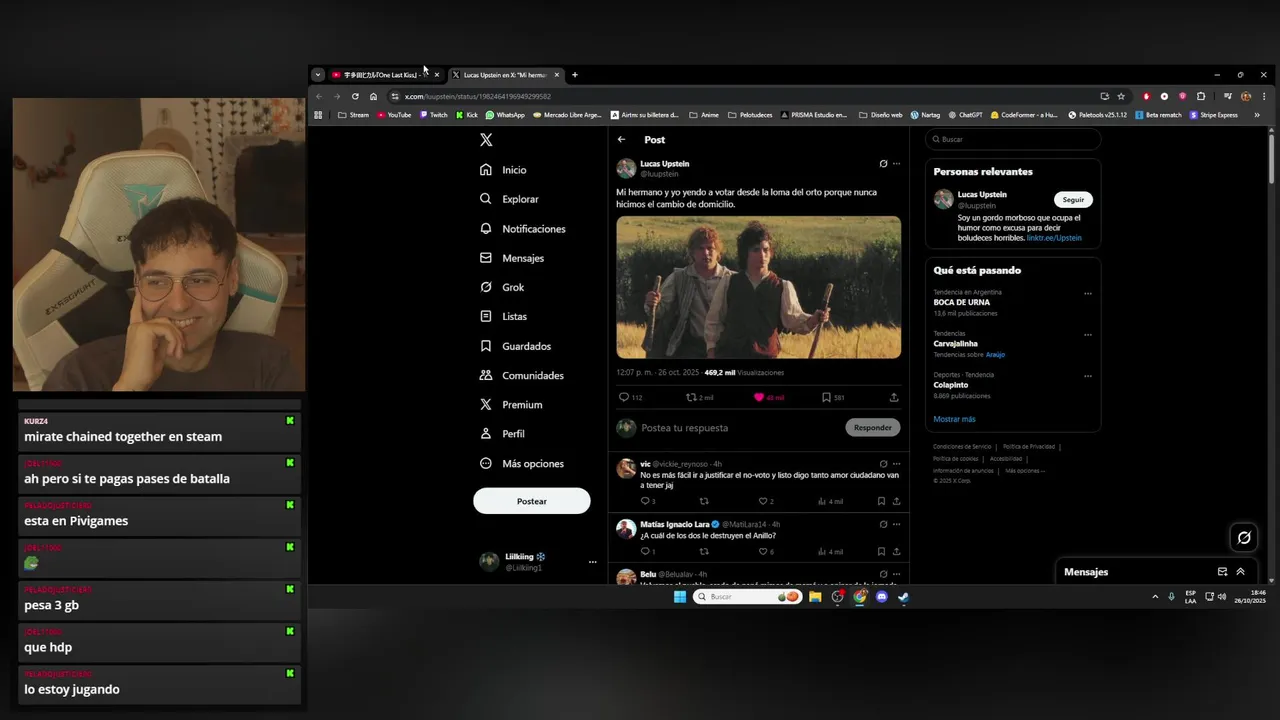Expand the Mensajes drawer

pyautogui.click(x=1241, y=572)
